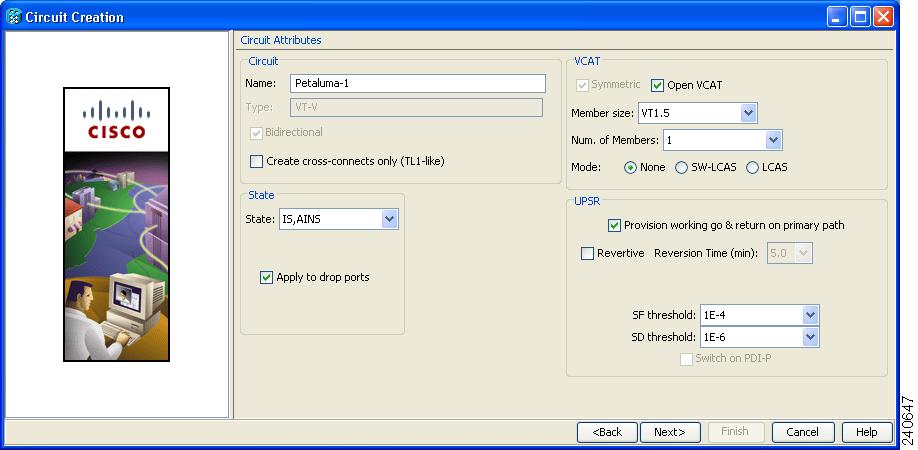This screenshot has width=918, height=450.
Task: Open the SD threshold dropdown
Action: [759, 337]
